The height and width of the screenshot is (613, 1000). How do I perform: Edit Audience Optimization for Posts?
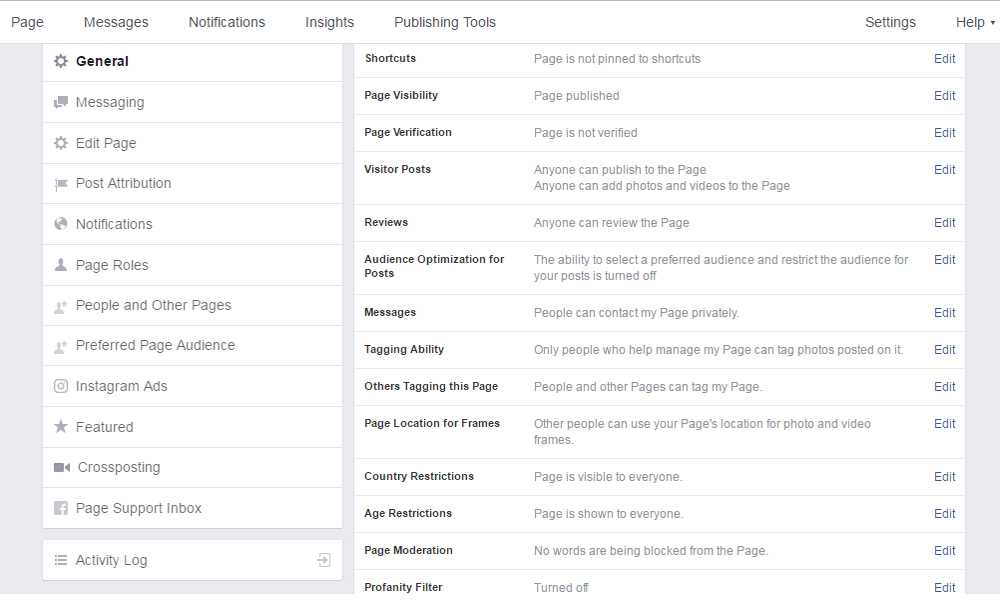945,260
